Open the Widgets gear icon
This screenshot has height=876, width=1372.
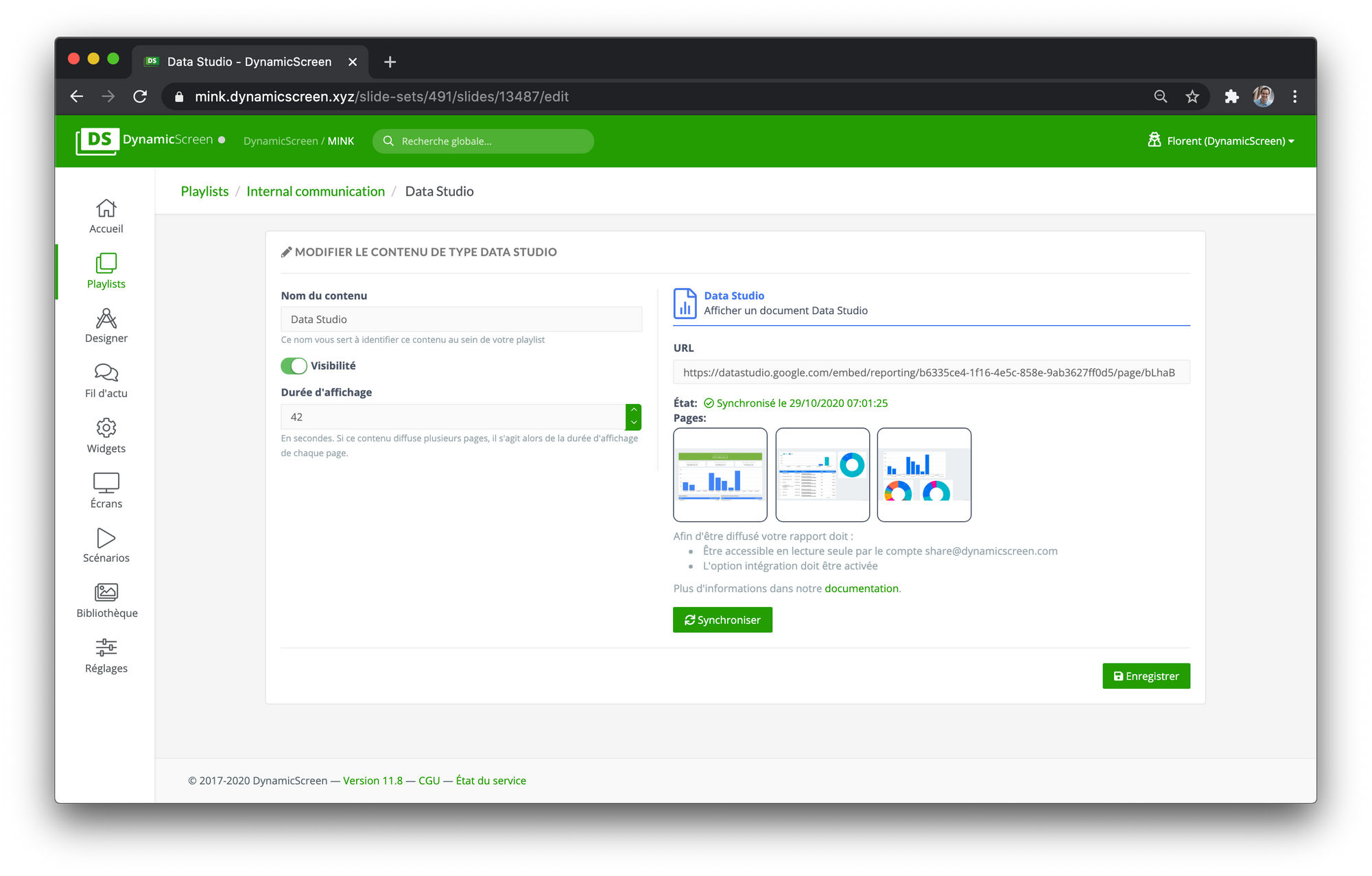pyautogui.click(x=106, y=428)
